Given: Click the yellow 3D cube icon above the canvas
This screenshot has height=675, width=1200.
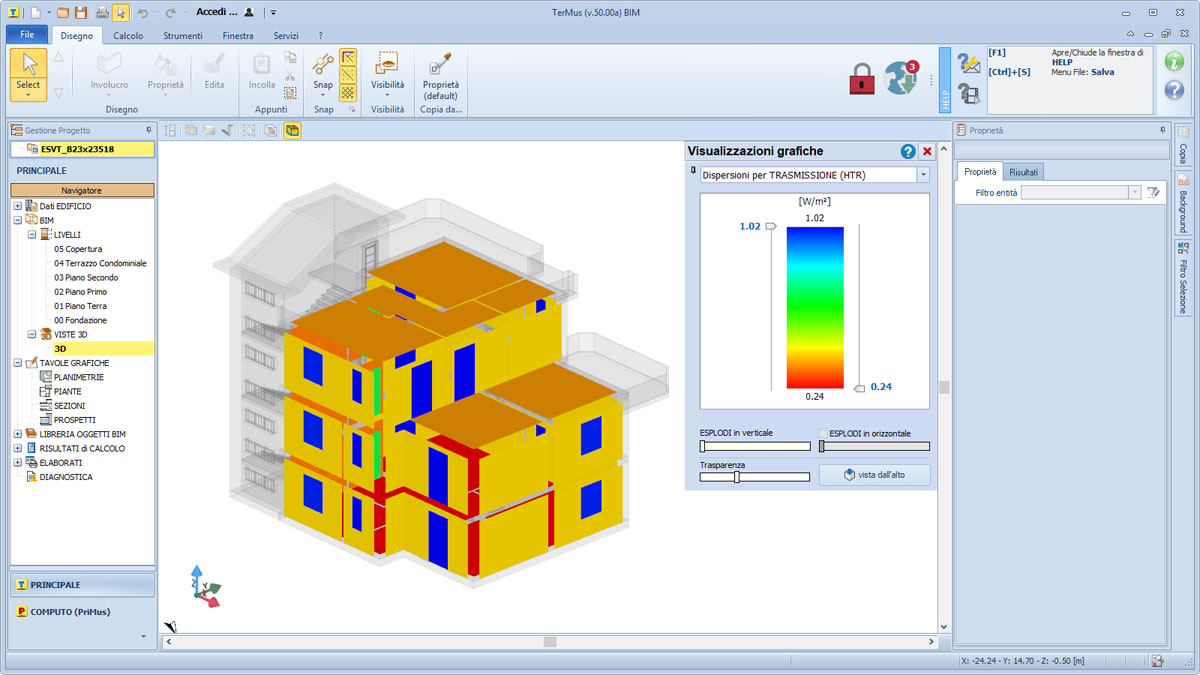Looking at the screenshot, I should click(x=292, y=131).
